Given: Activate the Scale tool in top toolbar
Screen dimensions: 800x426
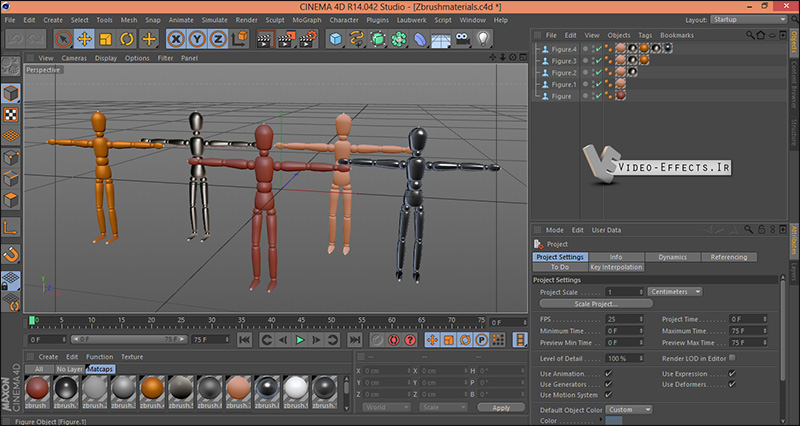Looking at the screenshot, I should point(106,39).
